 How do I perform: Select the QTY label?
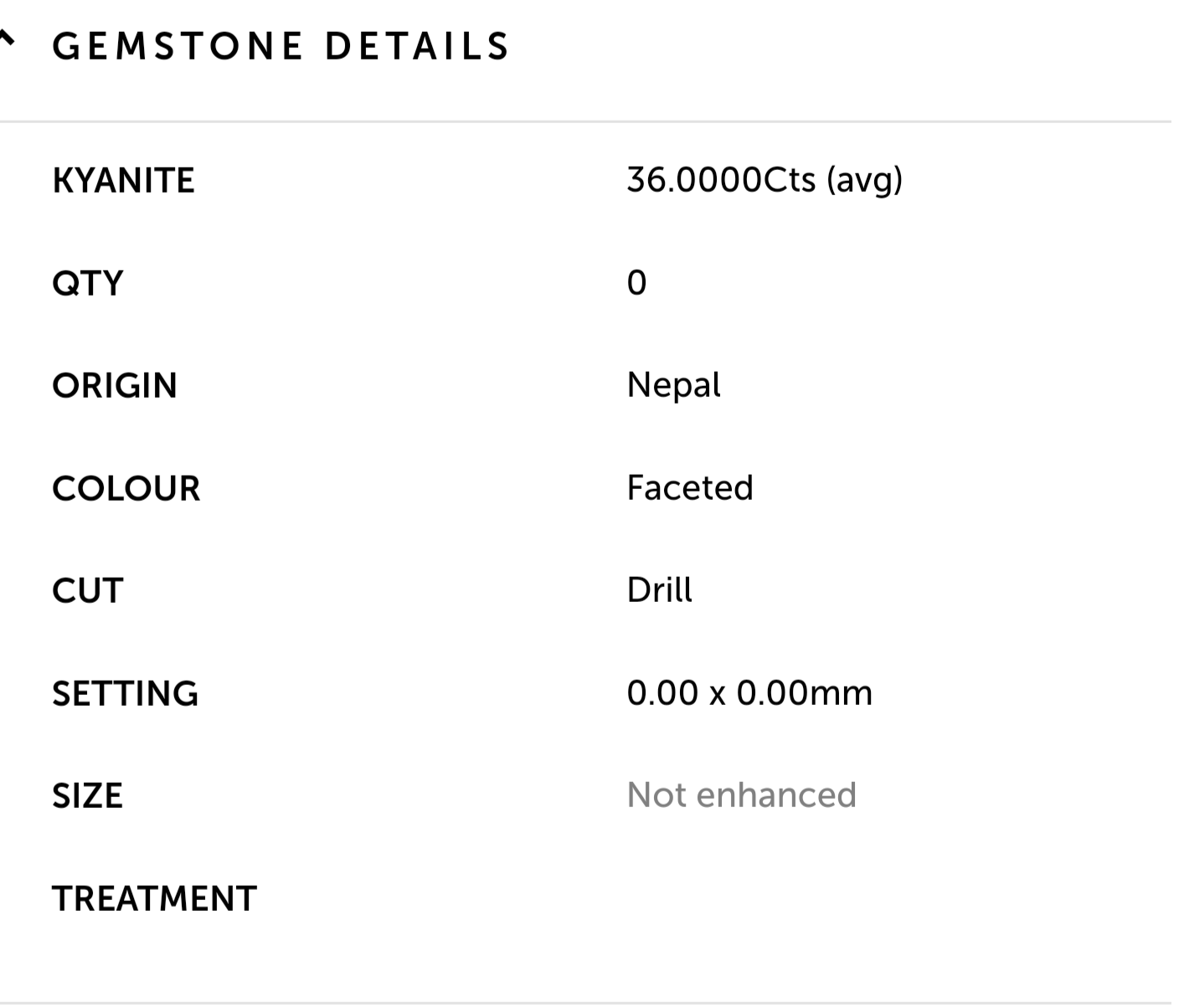pos(88,284)
